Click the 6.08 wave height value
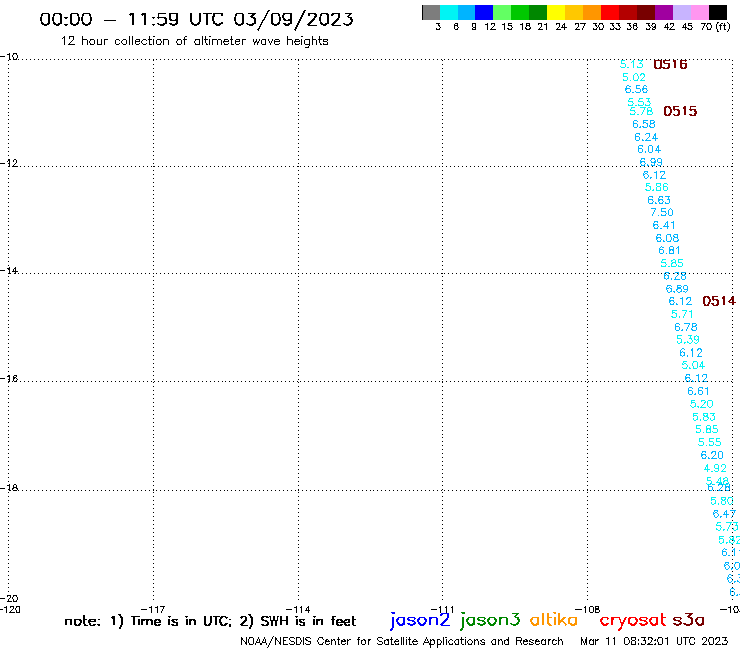Viewport: 740px width, 650px height. pyautogui.click(x=667, y=238)
